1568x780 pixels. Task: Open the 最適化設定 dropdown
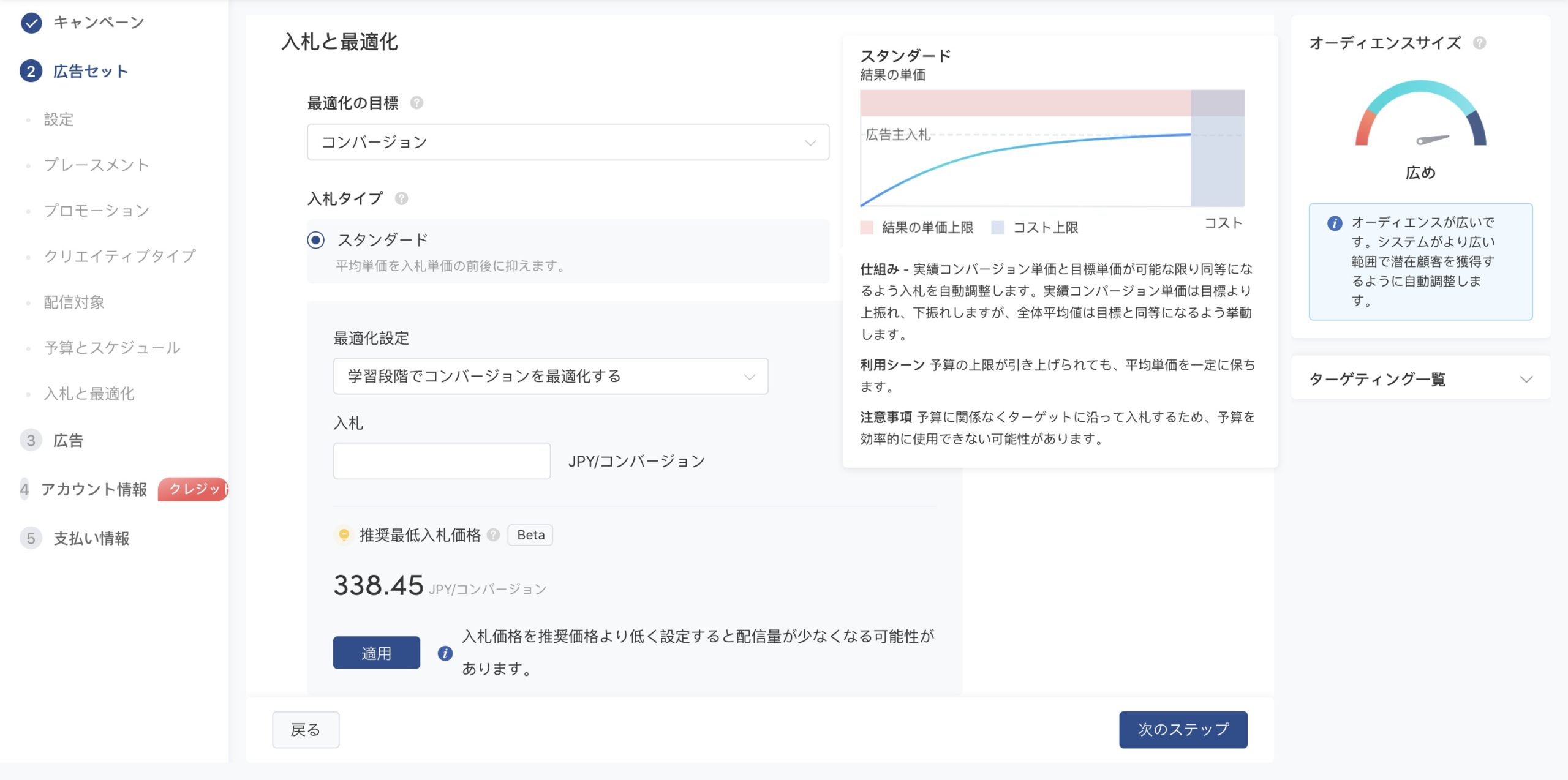(x=550, y=377)
